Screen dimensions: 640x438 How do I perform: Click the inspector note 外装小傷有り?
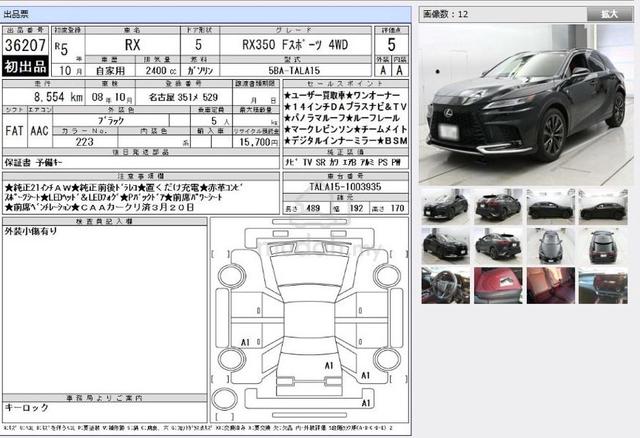point(31,231)
